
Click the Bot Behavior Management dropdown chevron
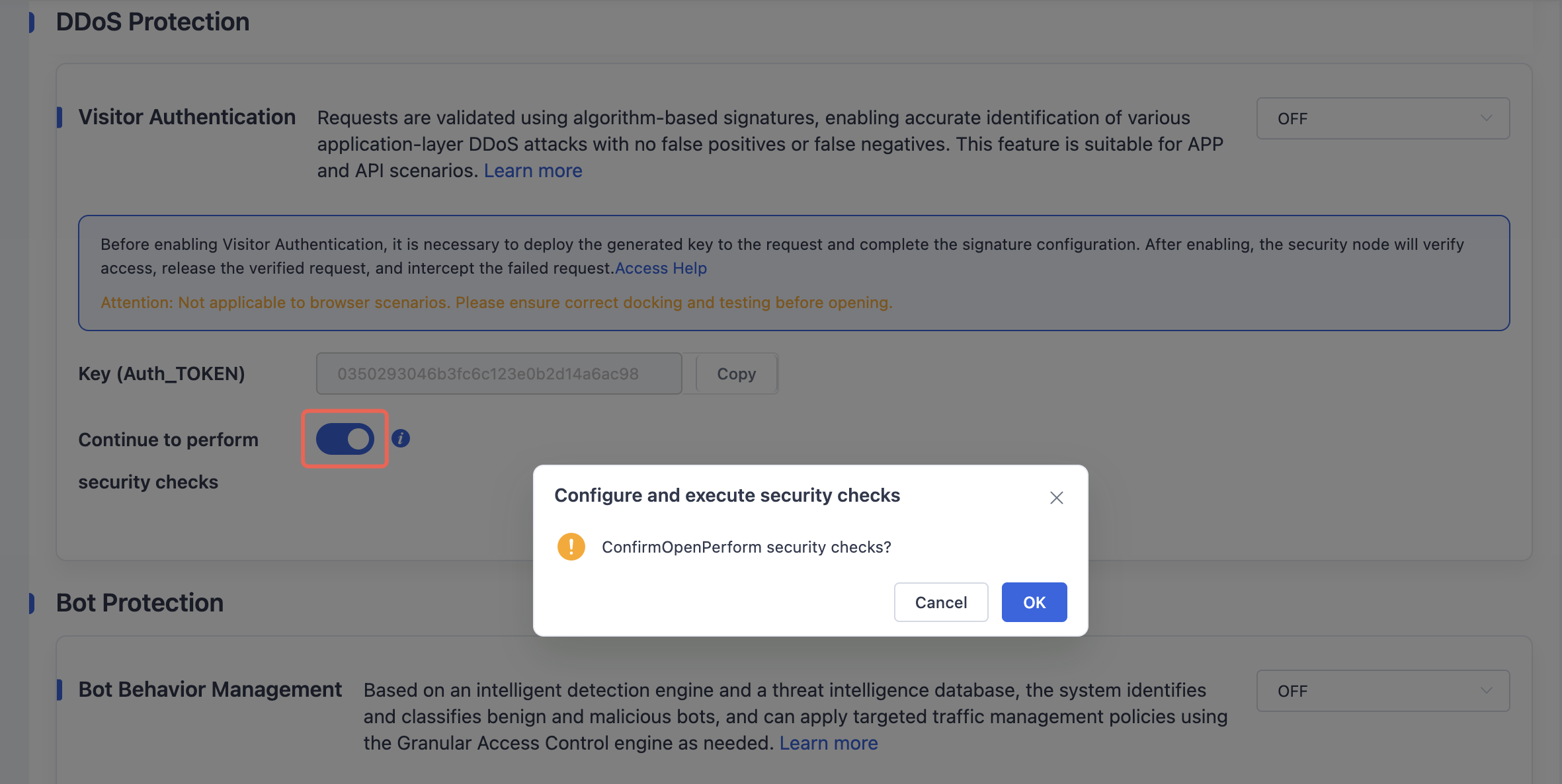pos(1487,691)
